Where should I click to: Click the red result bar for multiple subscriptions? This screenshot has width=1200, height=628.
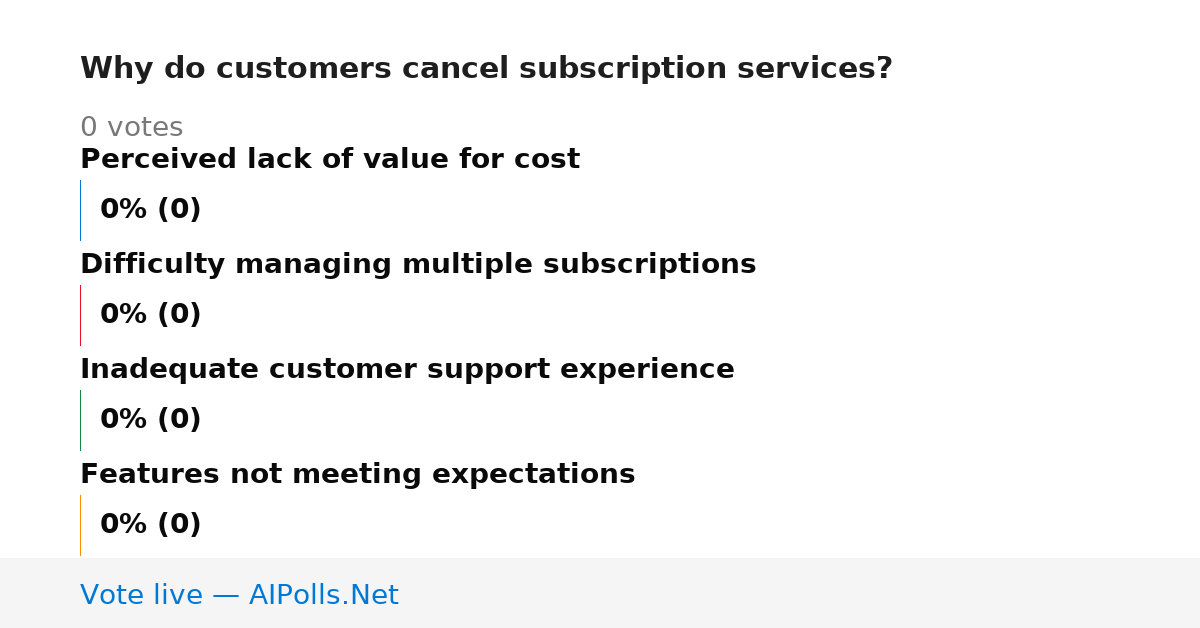pos(80,315)
